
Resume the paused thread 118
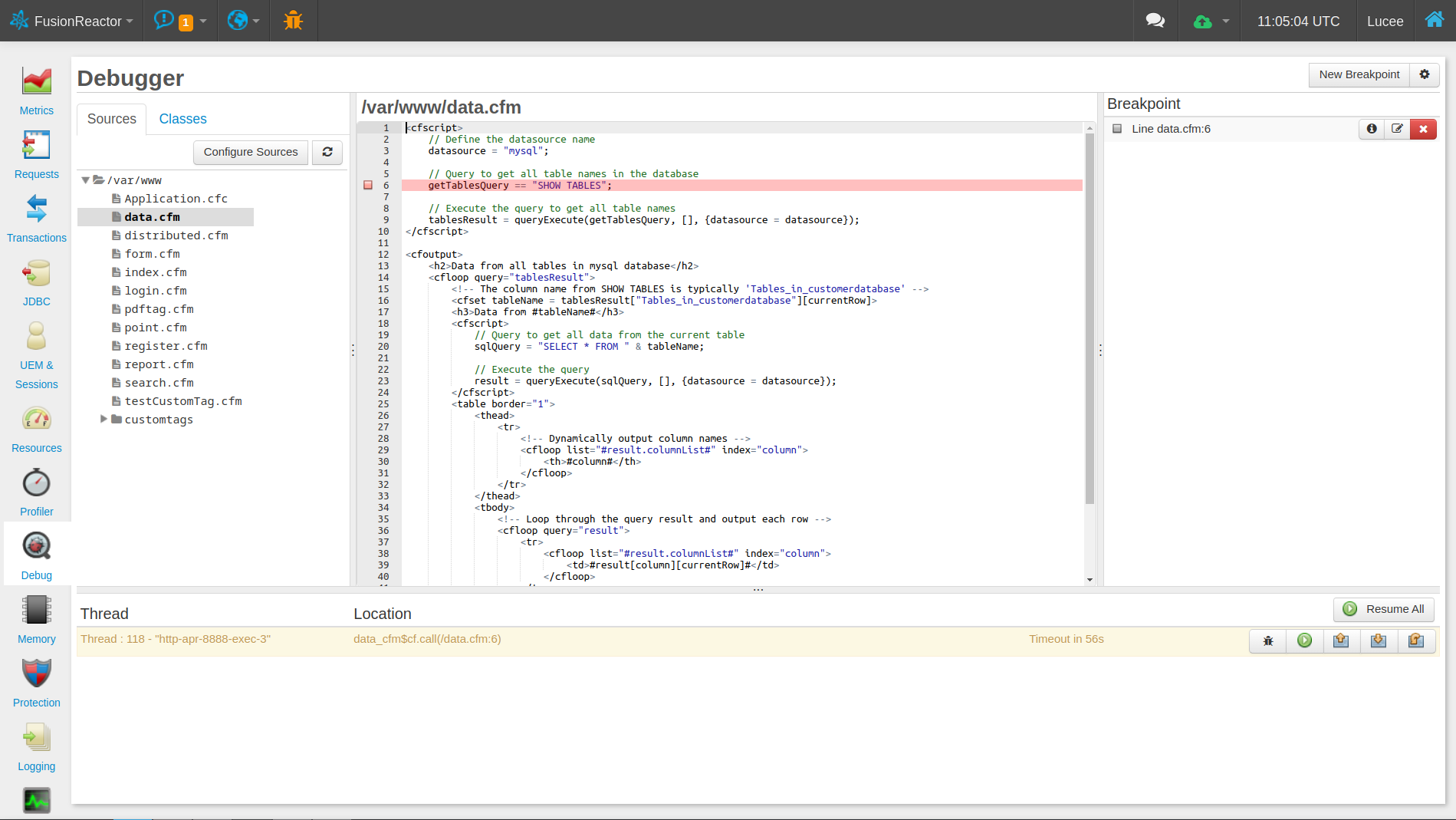pyautogui.click(x=1305, y=641)
